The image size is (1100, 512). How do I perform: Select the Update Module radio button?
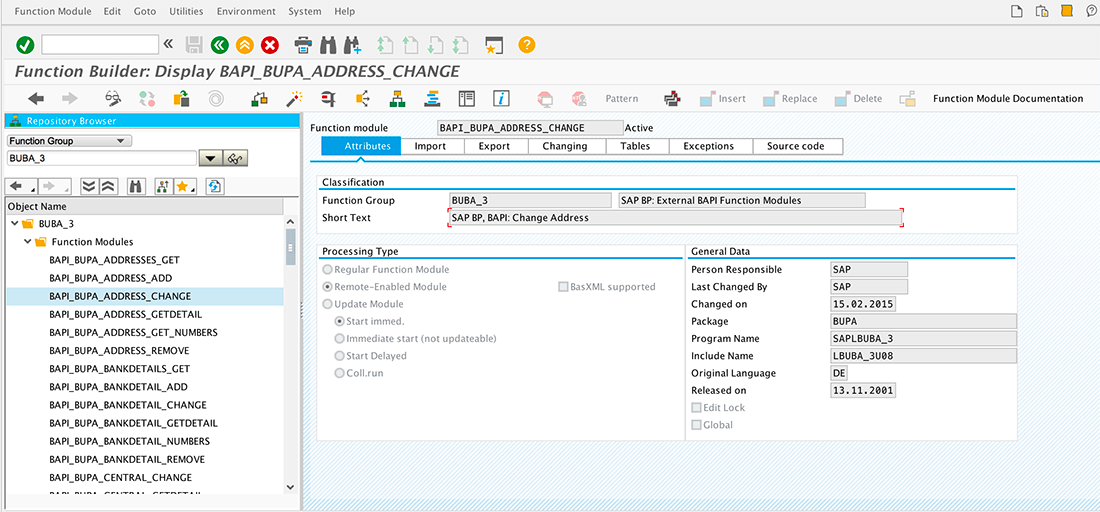tap(327, 304)
